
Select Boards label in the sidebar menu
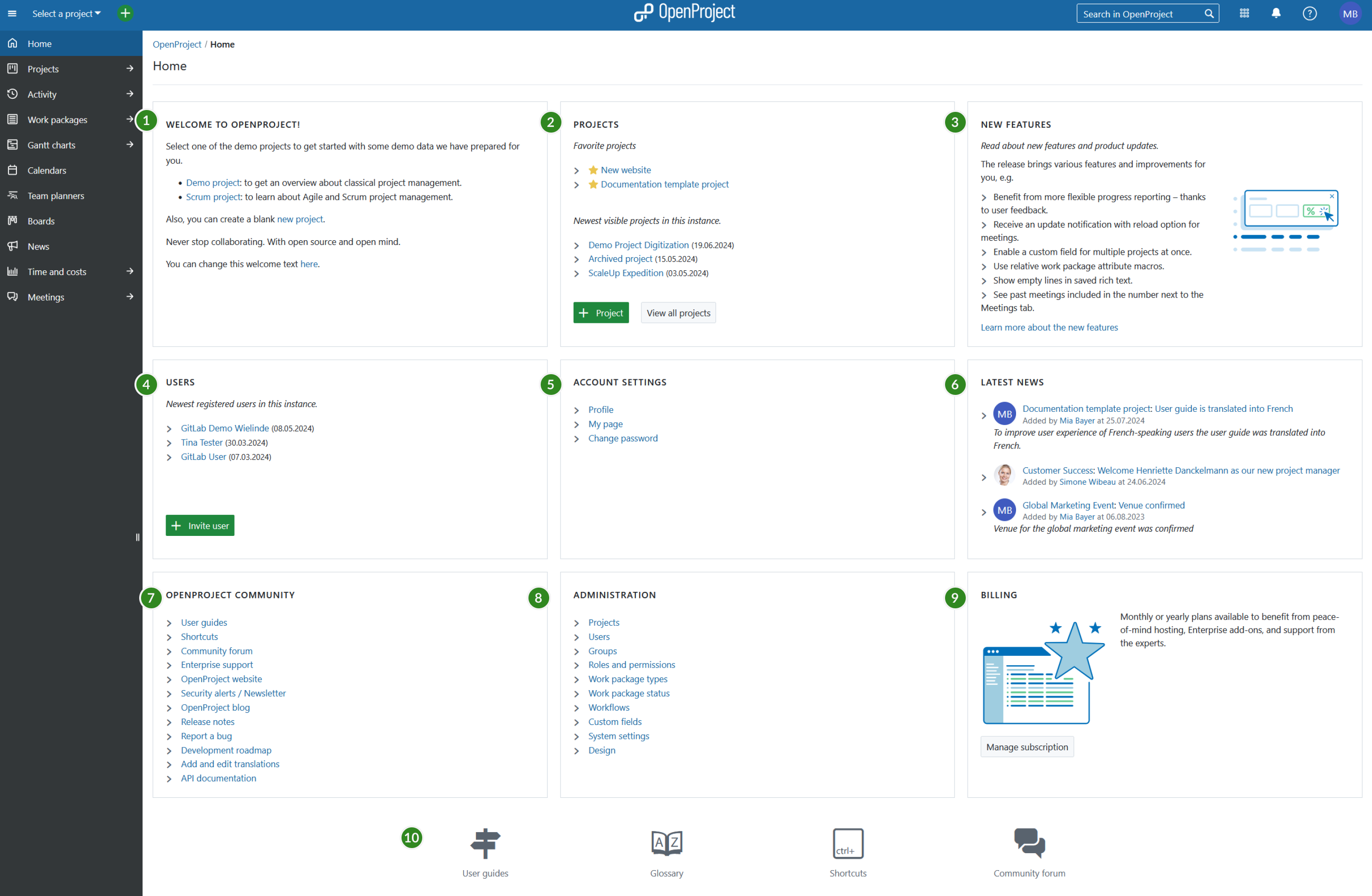41,220
